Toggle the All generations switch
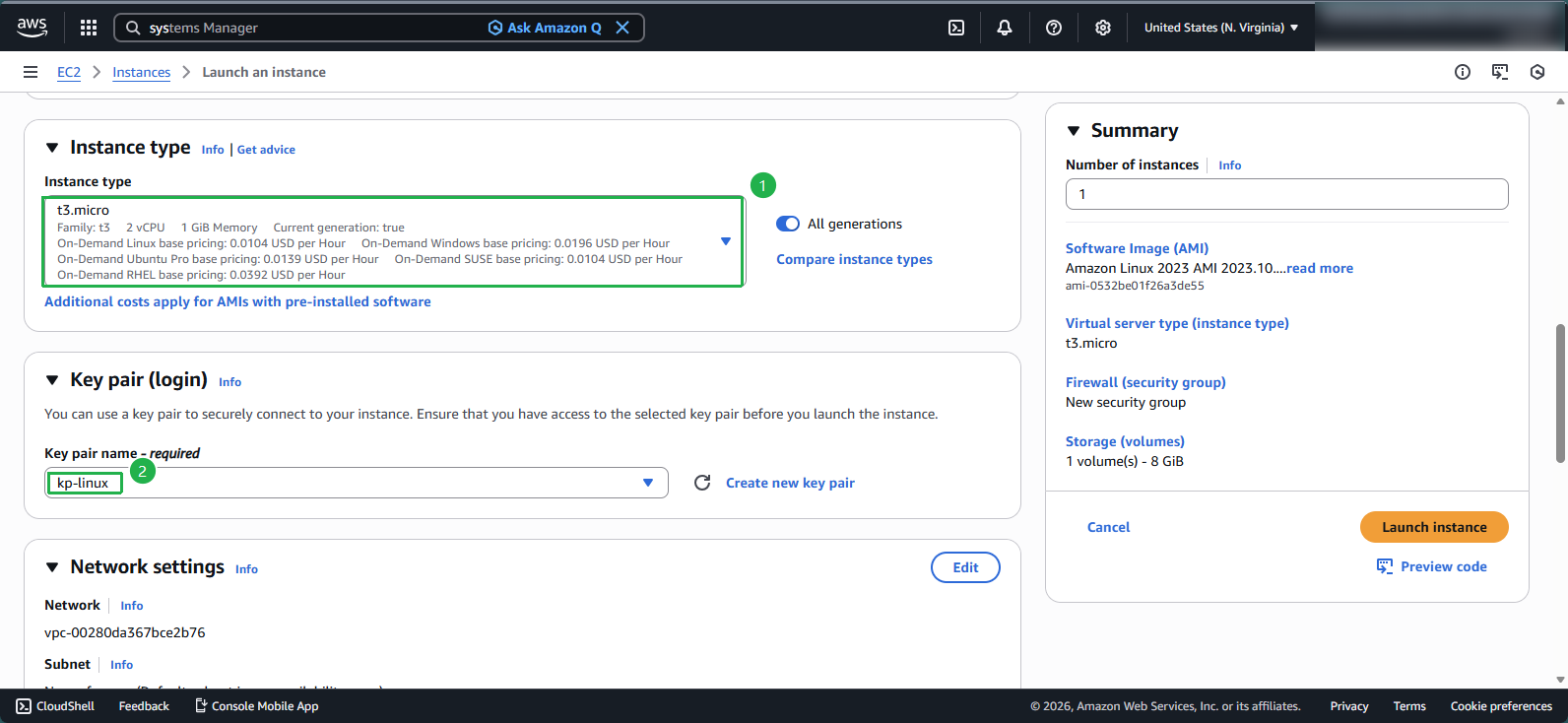The image size is (1568, 723). (x=788, y=224)
